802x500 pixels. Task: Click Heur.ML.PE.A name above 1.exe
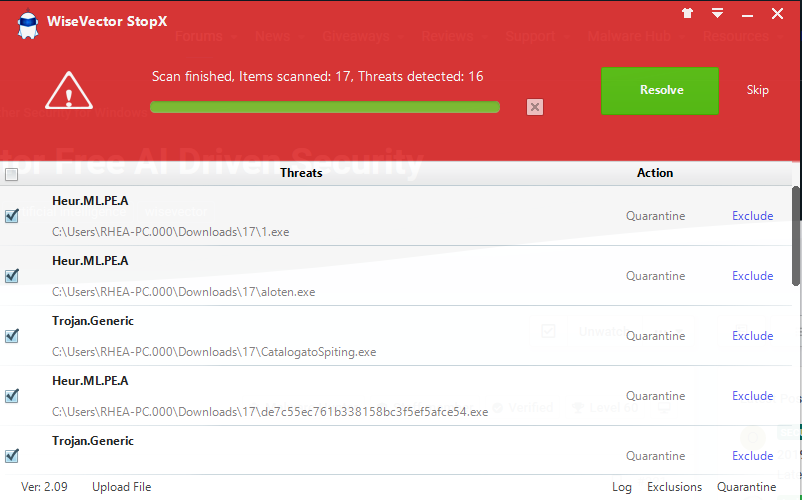[x=90, y=201]
